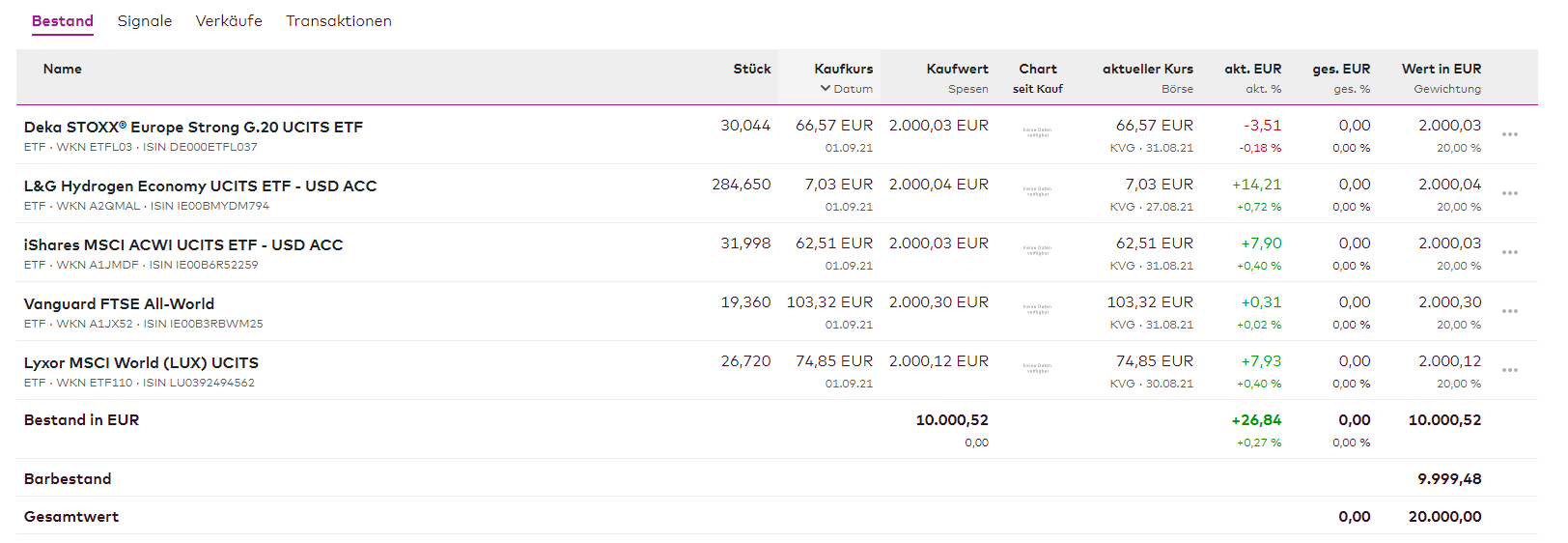Open three-dot menu for iShares MSCI ACWI row
This screenshot has width=1568, height=543.
pos(1510,252)
